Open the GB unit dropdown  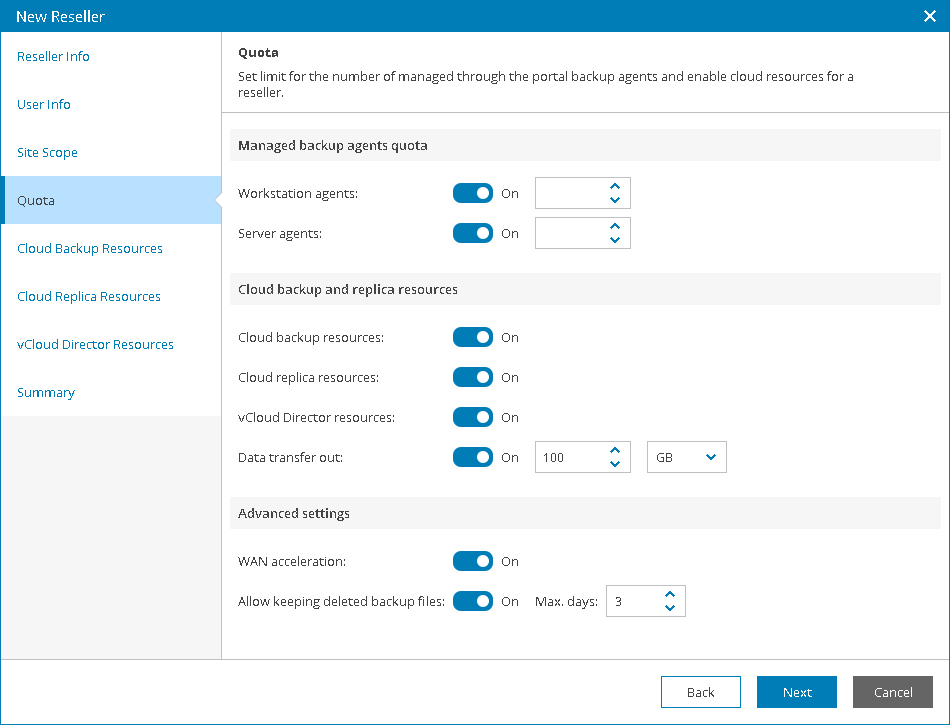coord(686,457)
